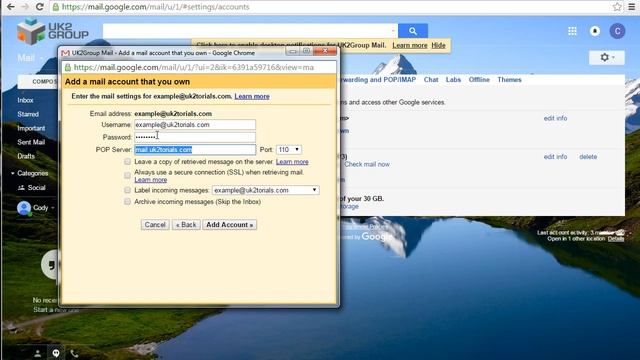Click Learn more in notifications banner

(x=409, y=45)
